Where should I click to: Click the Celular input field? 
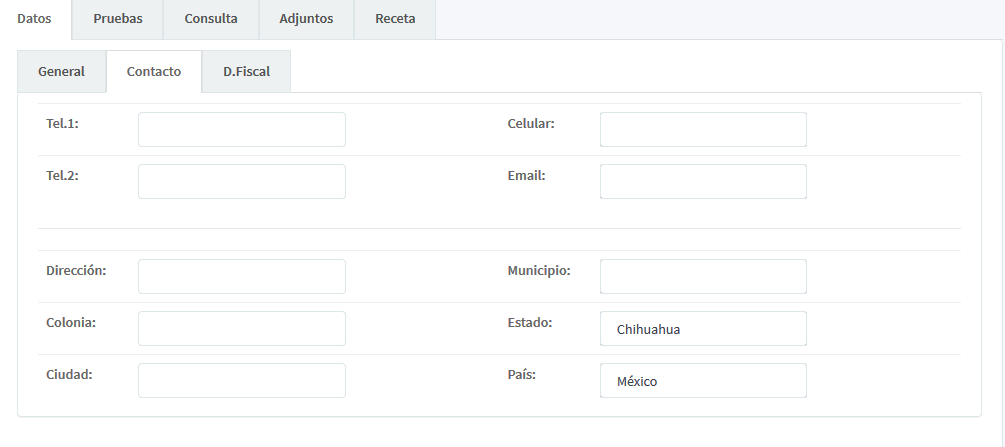point(703,130)
